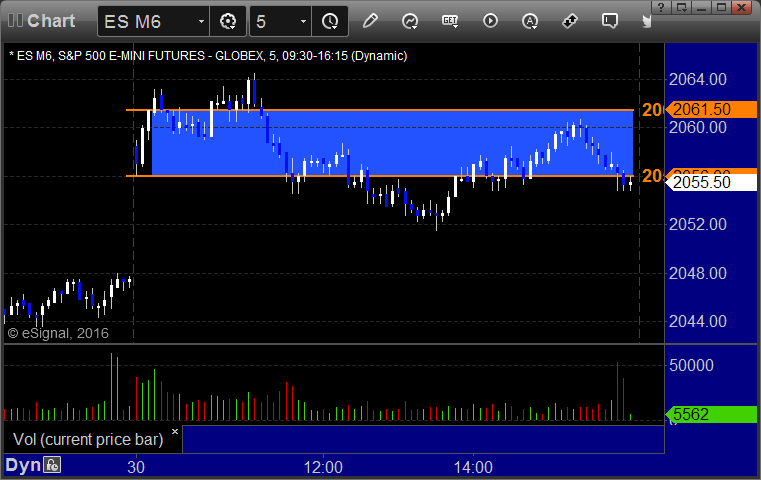Click the 50000 volume axis label
Viewport: 761px width, 480px height.
point(691,365)
